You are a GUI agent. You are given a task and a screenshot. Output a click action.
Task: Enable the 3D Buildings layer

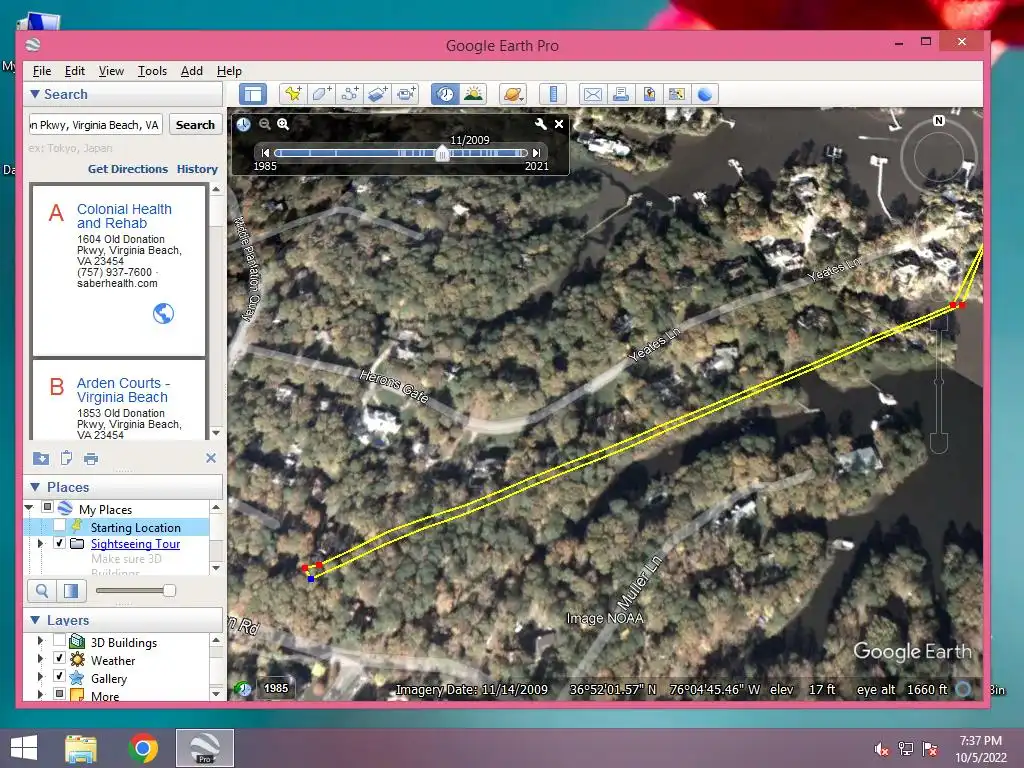(59, 641)
